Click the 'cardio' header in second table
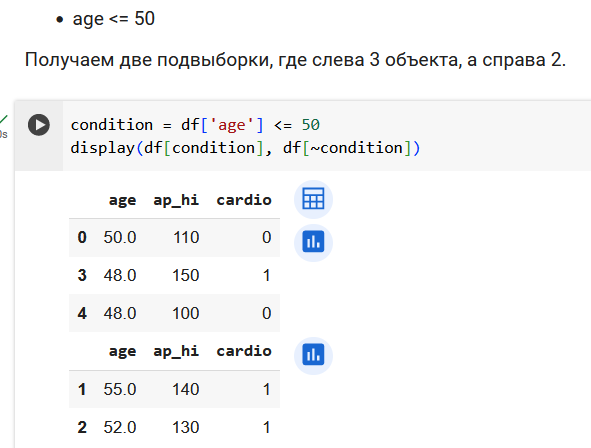Image resolution: width=591 pixels, height=448 pixels. coord(244,351)
